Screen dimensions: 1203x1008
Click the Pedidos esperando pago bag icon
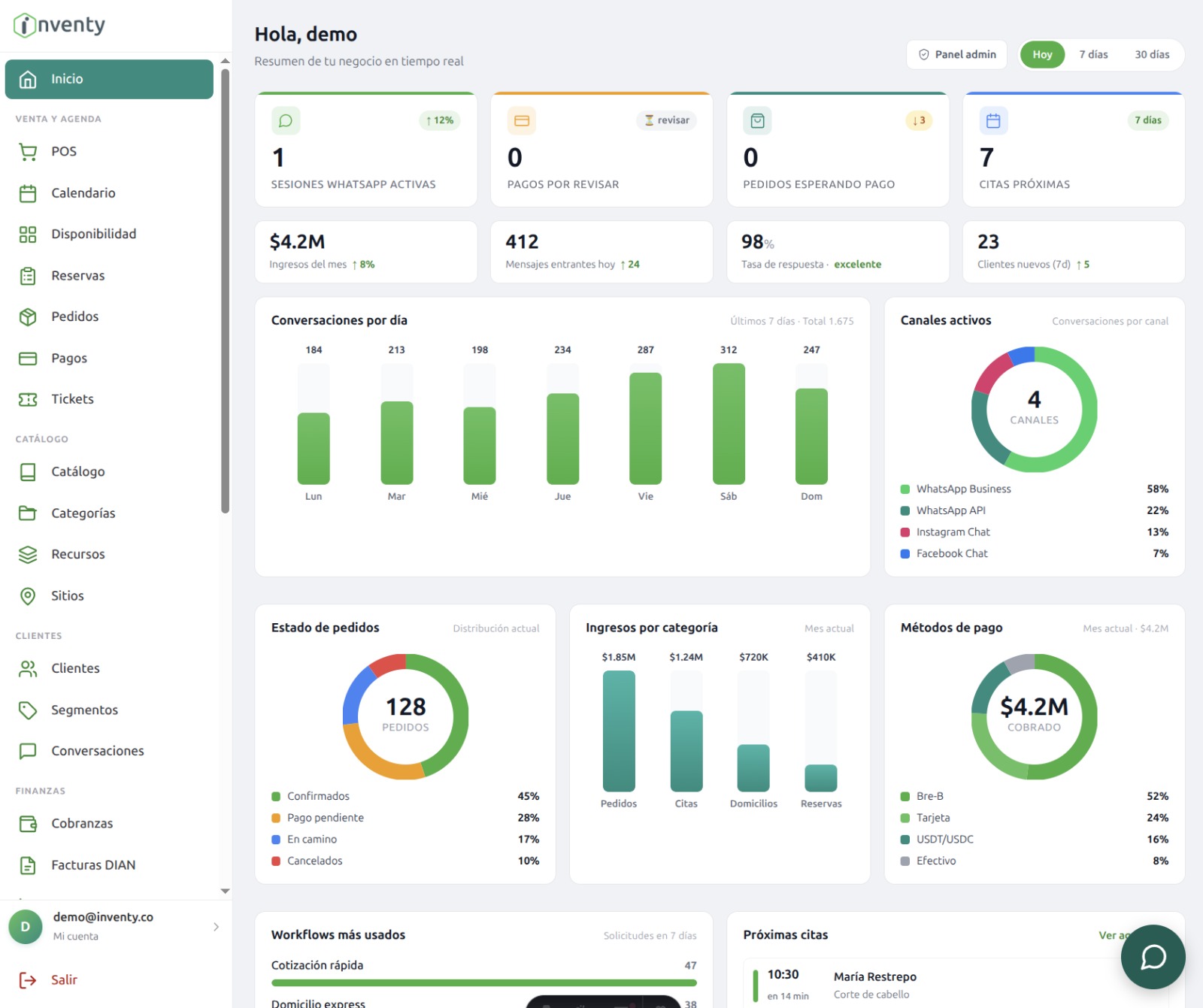pyautogui.click(x=758, y=120)
